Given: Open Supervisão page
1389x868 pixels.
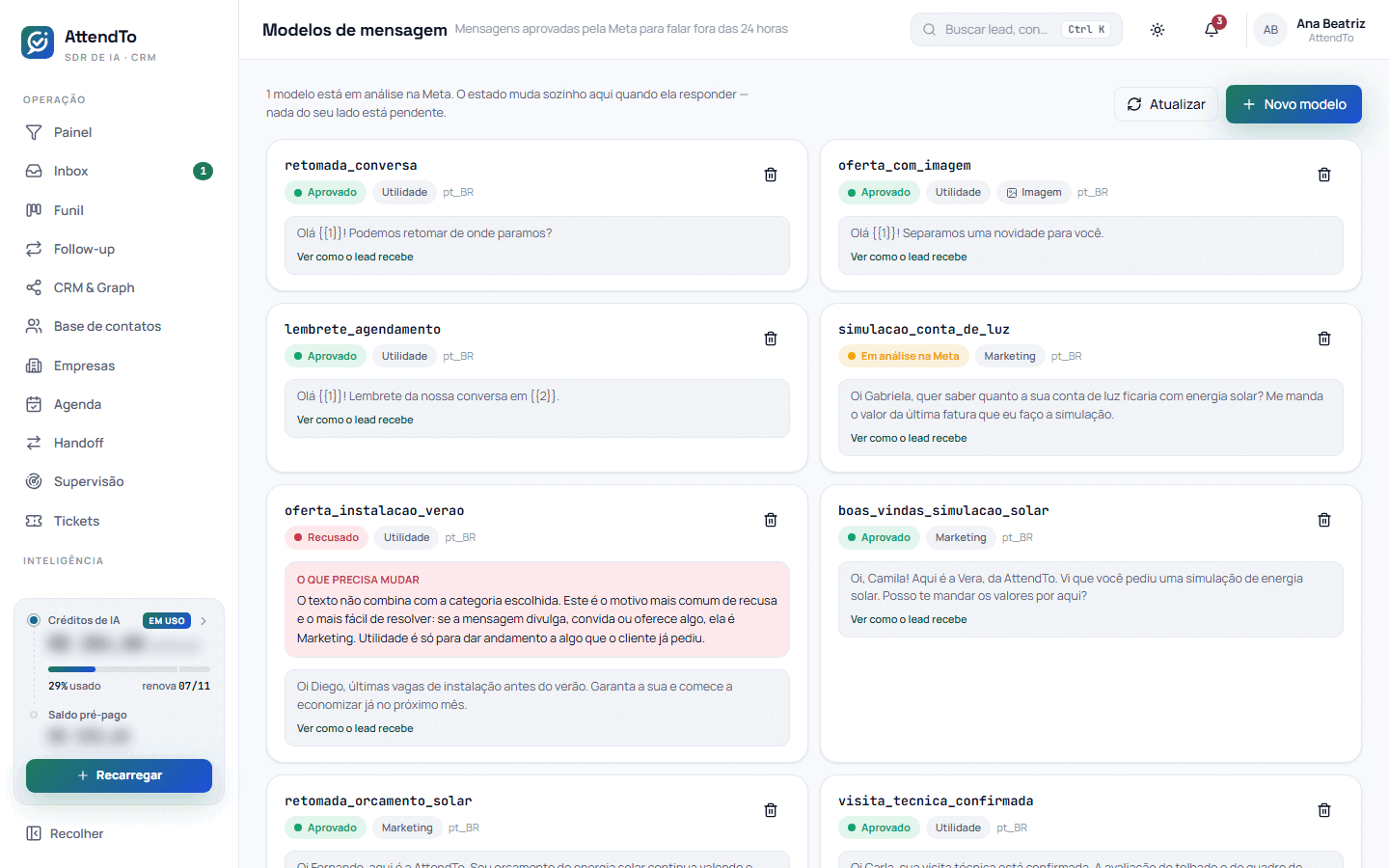Looking at the screenshot, I should click(120, 481).
